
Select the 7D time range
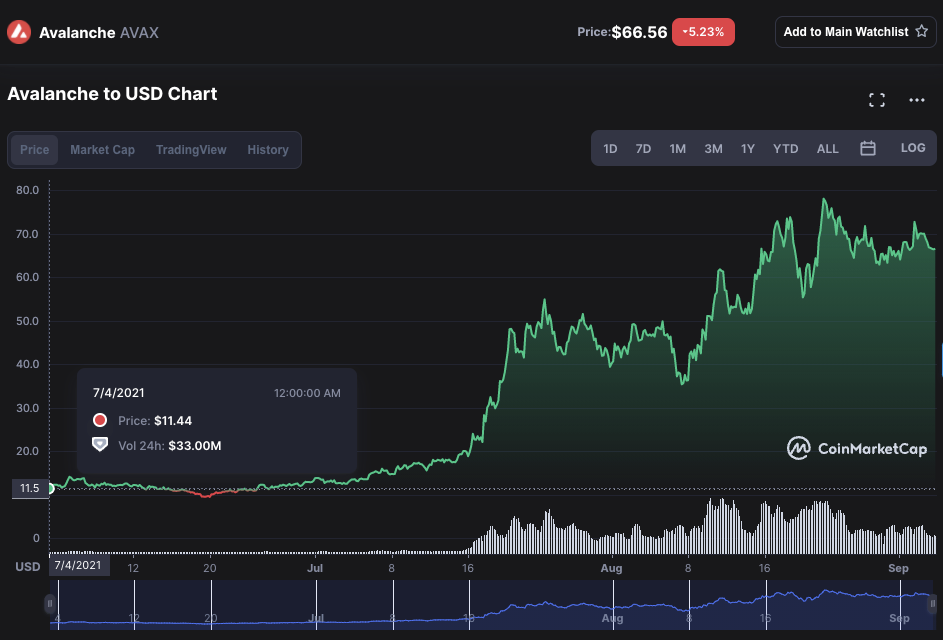pos(643,149)
